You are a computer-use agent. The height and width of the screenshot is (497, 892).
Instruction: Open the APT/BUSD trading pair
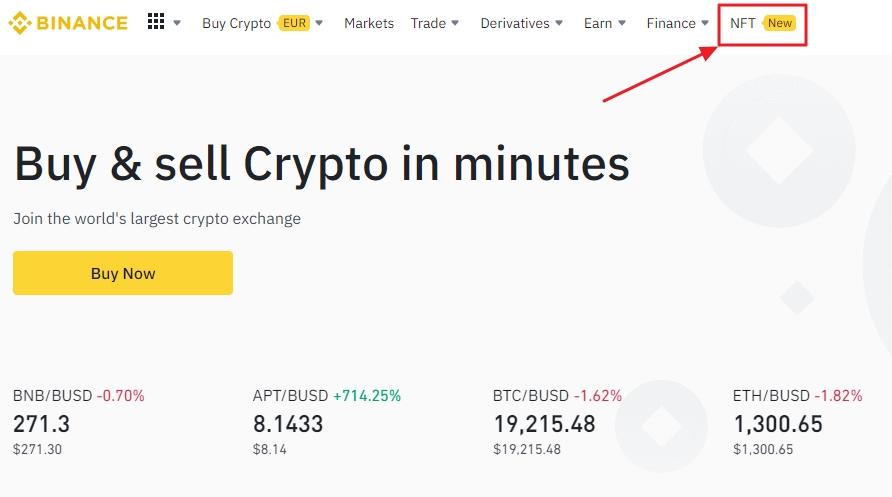point(292,396)
